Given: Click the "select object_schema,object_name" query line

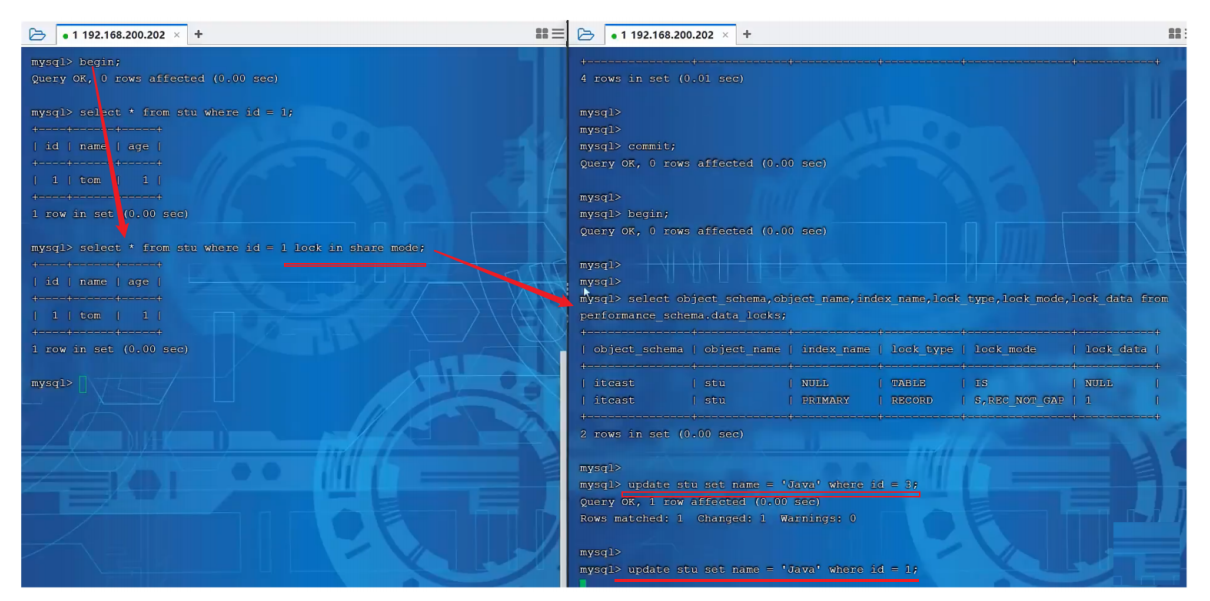Looking at the screenshot, I should (898, 298).
